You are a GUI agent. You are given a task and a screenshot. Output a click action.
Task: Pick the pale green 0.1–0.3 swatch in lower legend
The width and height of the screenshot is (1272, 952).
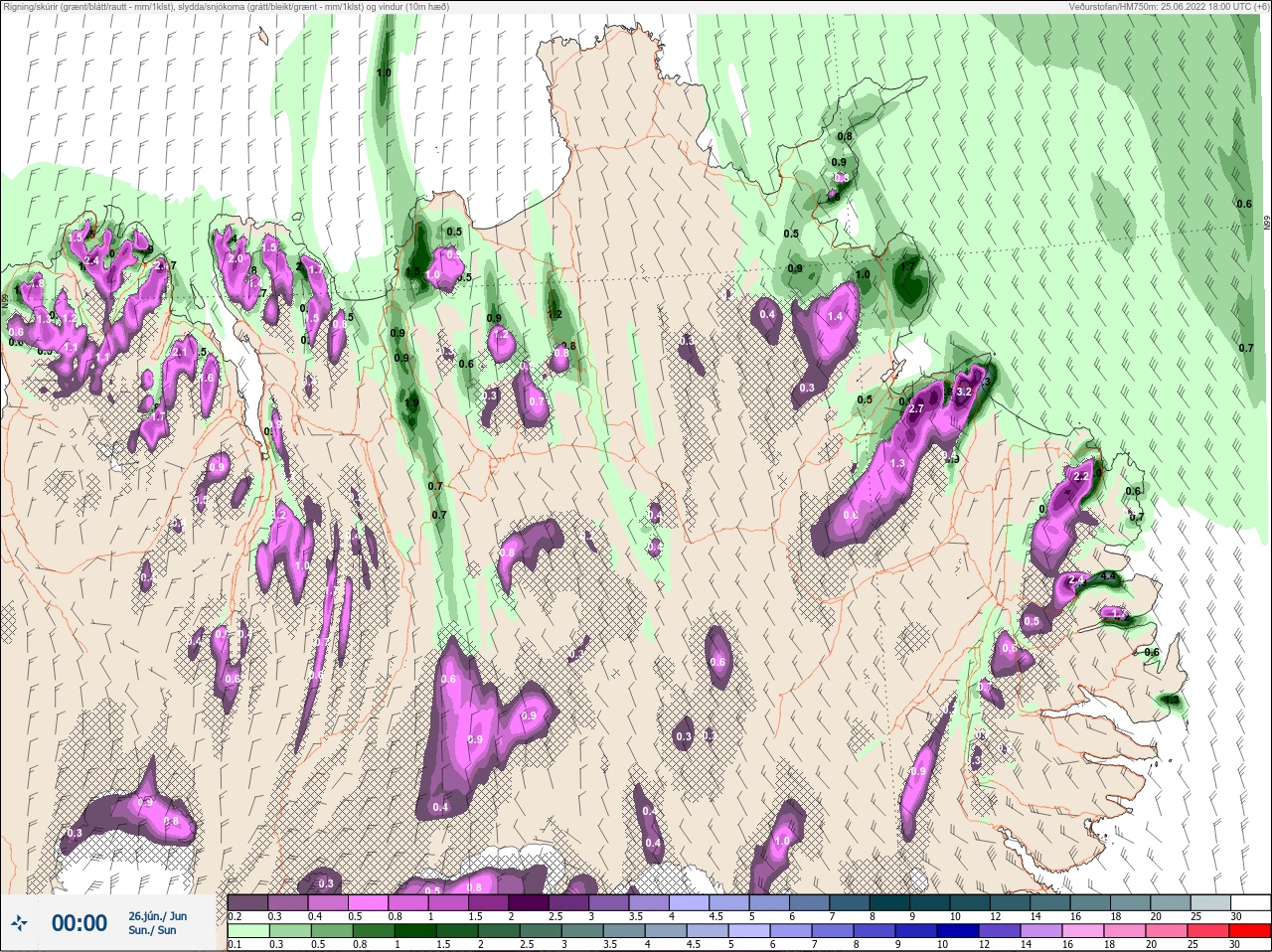pyautogui.click(x=248, y=931)
